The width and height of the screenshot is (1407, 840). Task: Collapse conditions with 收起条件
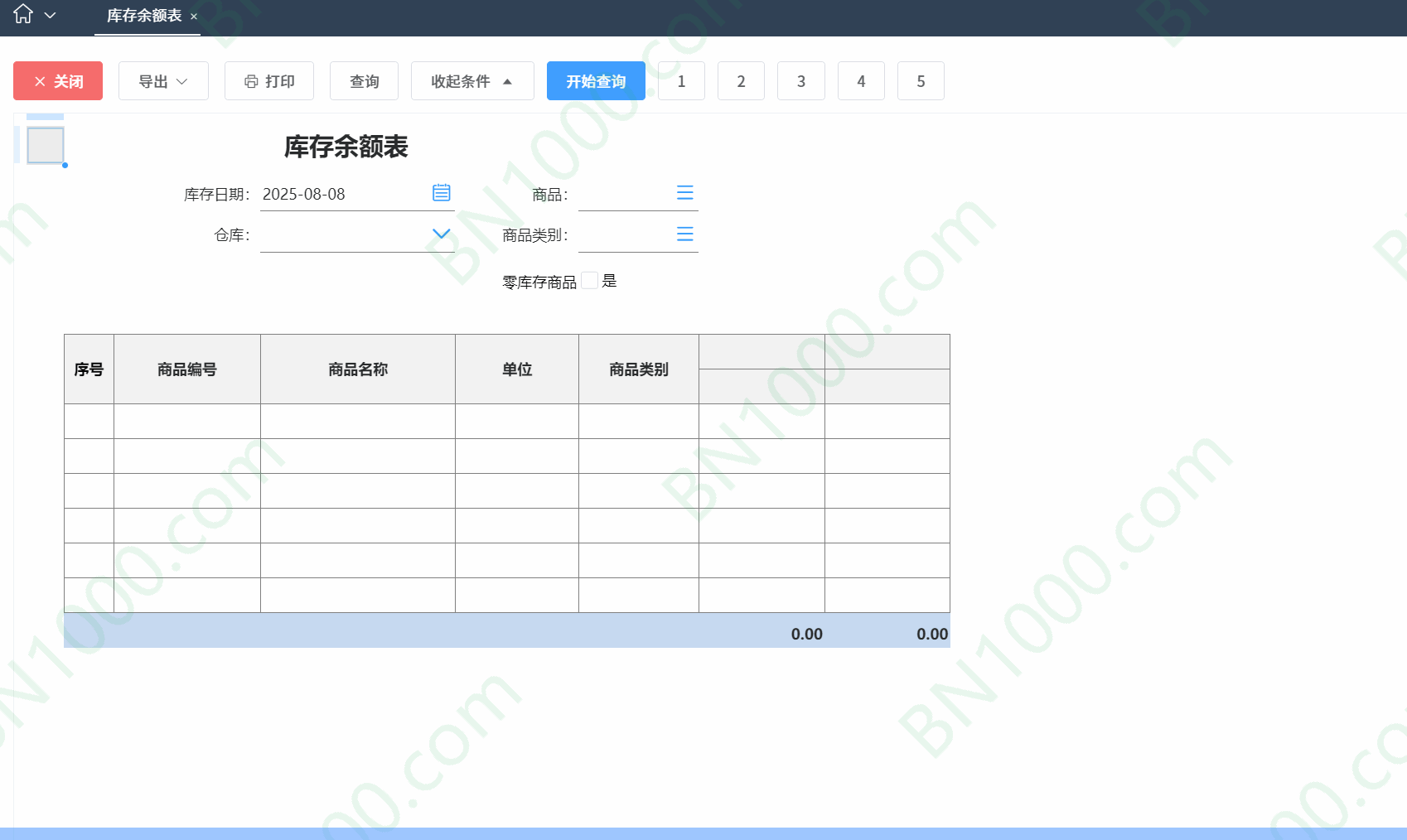(472, 81)
